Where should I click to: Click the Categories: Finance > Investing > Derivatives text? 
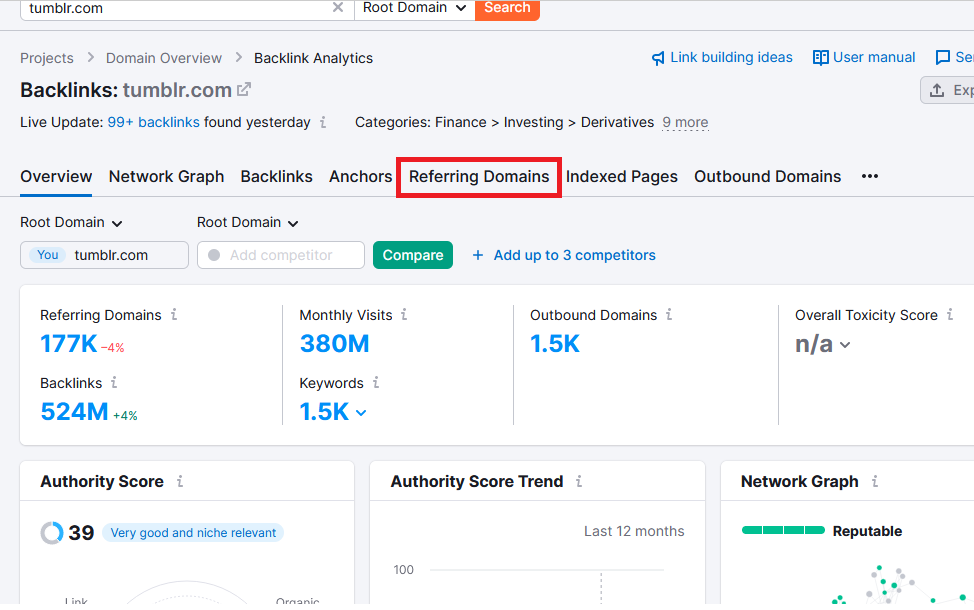[504, 122]
